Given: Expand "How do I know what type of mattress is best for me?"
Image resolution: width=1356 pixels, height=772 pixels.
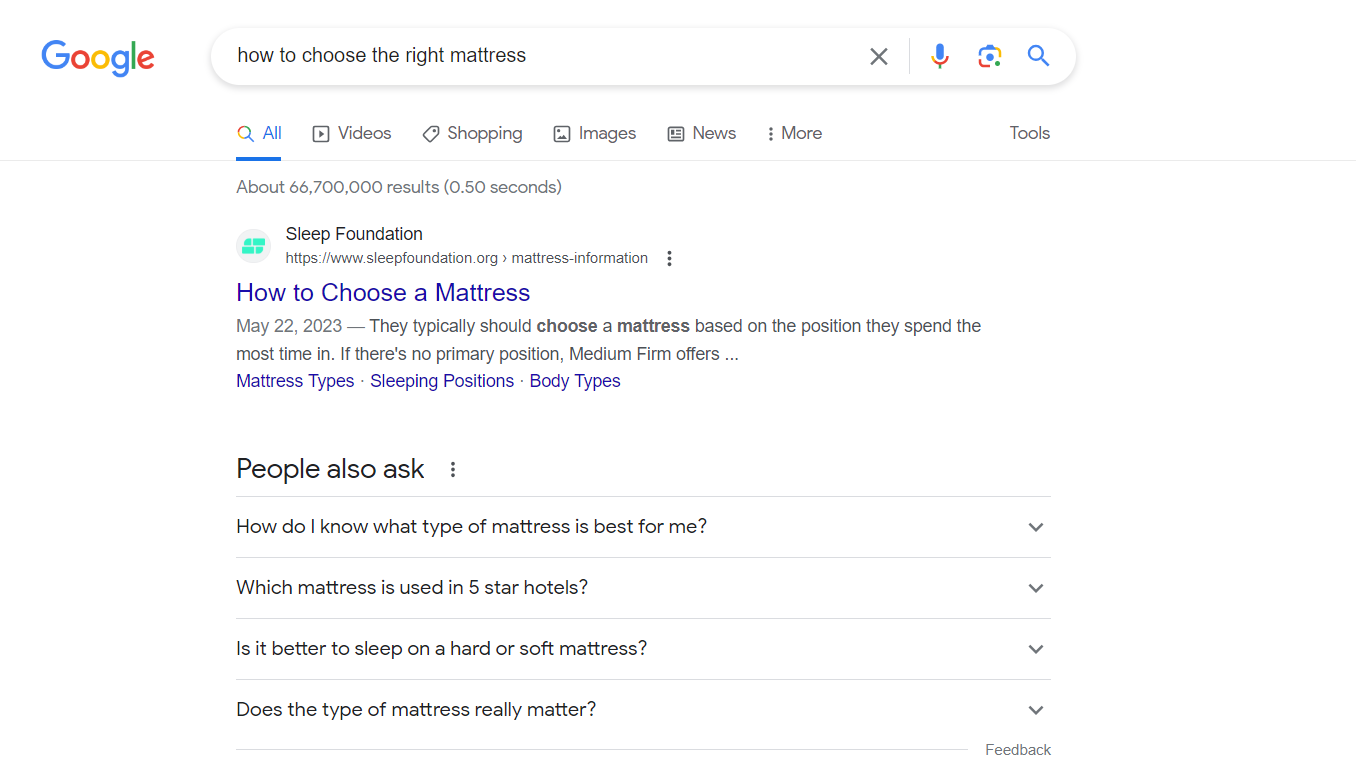Looking at the screenshot, I should click(1036, 527).
